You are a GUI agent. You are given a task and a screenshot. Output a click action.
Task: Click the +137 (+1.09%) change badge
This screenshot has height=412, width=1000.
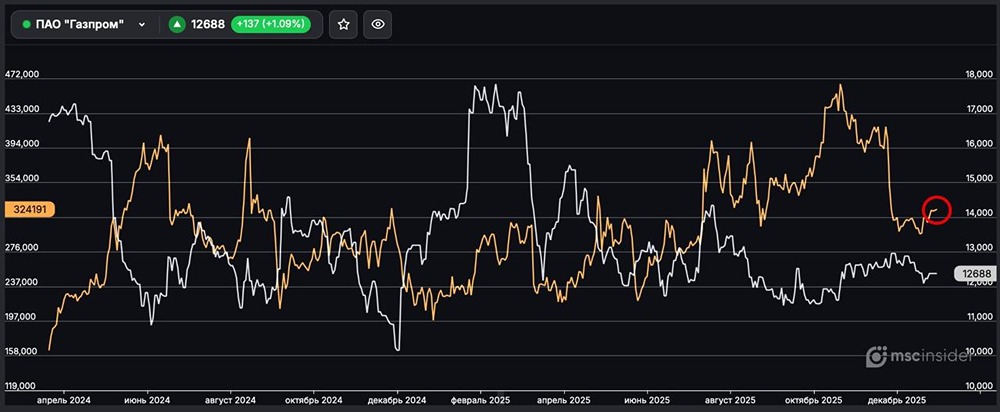pyautogui.click(x=270, y=24)
